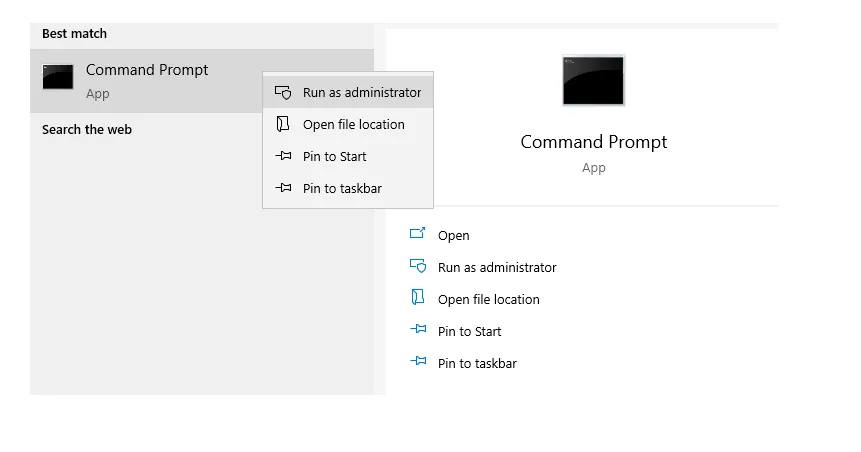Click the pin icon beside context menu Pin to Start
The width and height of the screenshot is (861, 452).
pyautogui.click(x=283, y=156)
